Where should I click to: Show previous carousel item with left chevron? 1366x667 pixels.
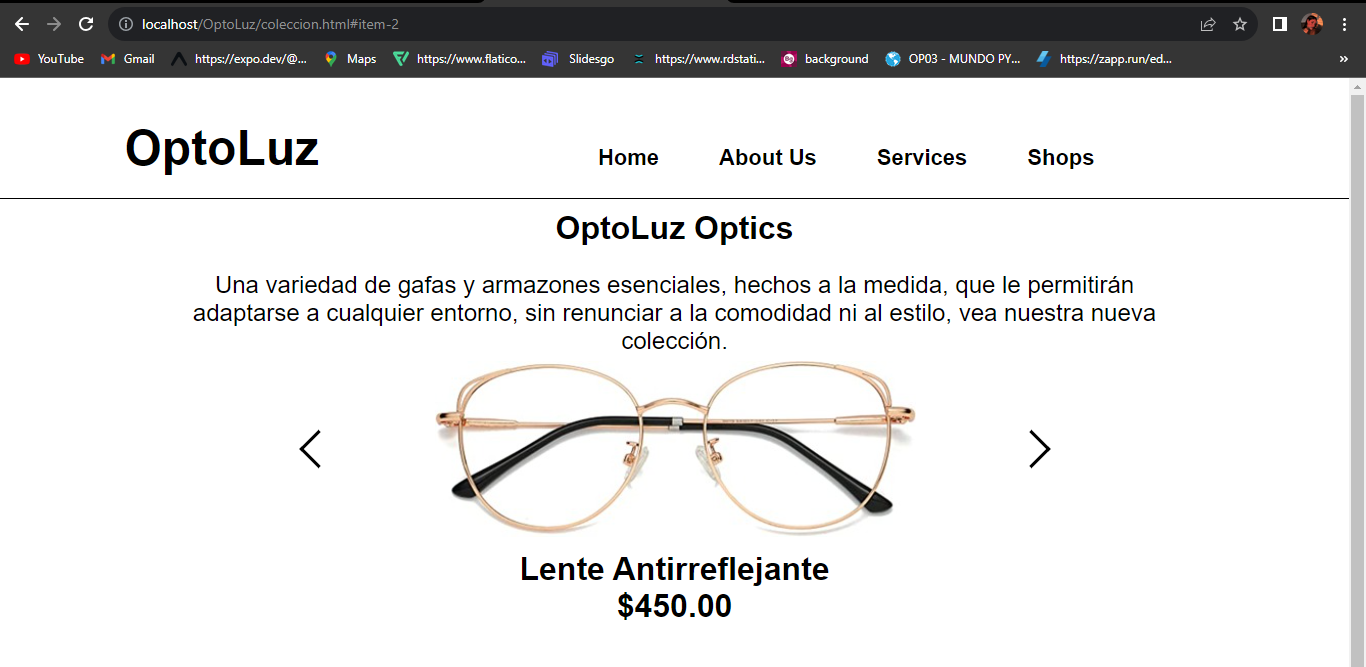pos(310,449)
